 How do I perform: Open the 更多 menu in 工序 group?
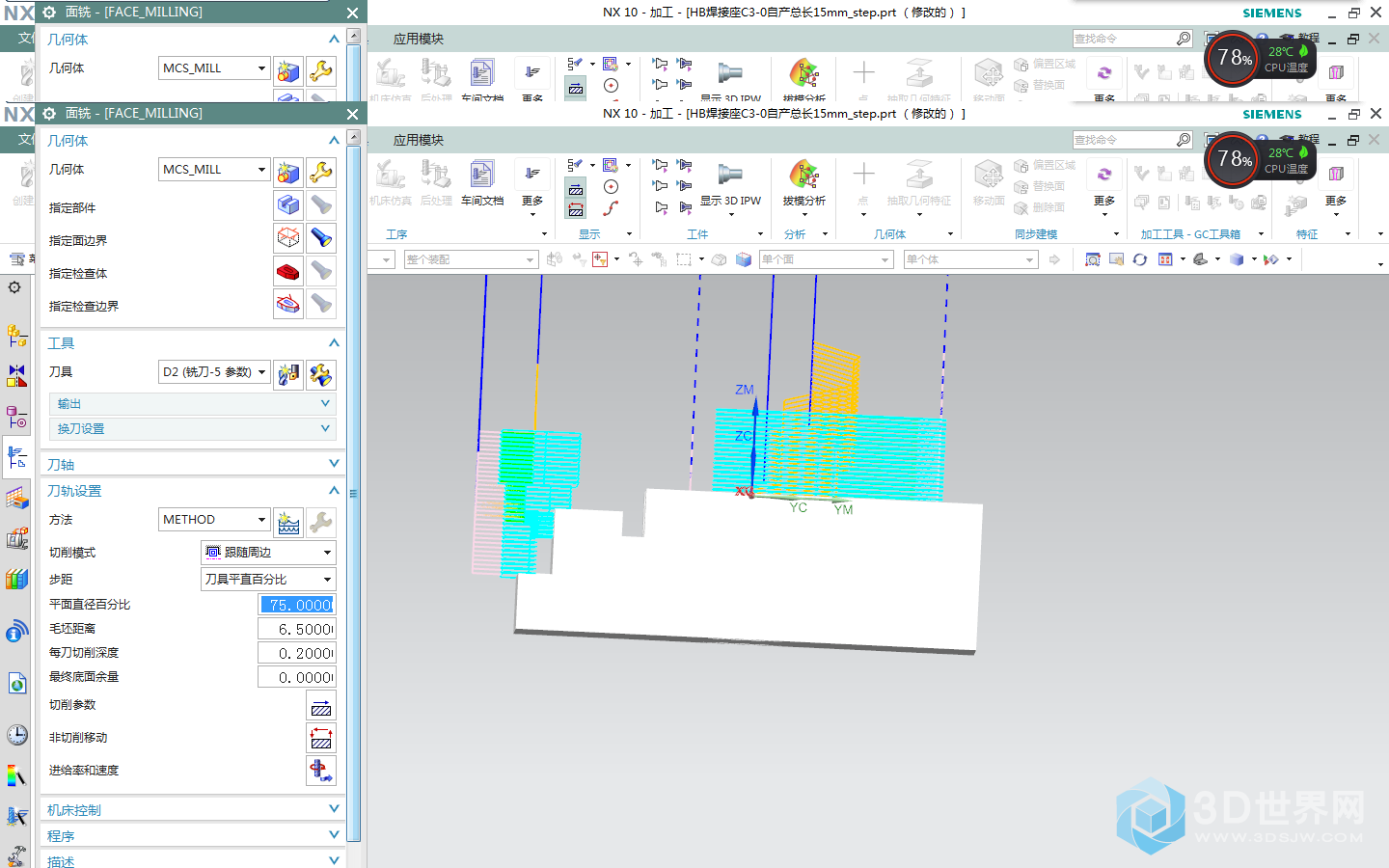[532, 186]
